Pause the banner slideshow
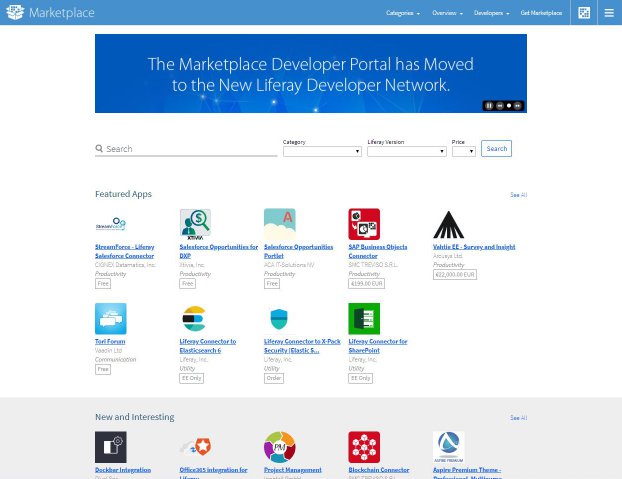The width and height of the screenshot is (622, 479). point(489,106)
